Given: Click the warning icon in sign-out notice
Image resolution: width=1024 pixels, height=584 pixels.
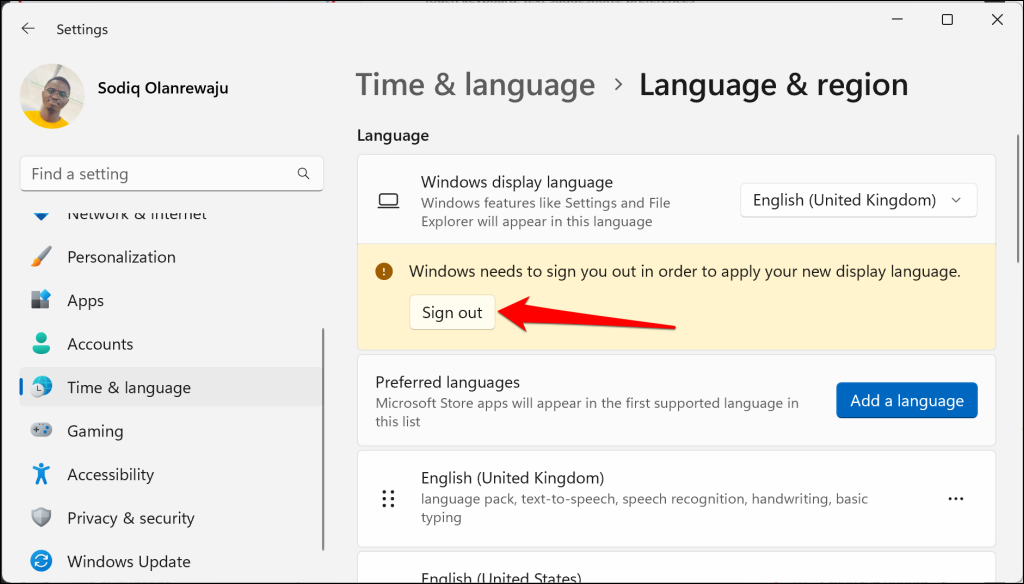Looking at the screenshot, I should [384, 271].
